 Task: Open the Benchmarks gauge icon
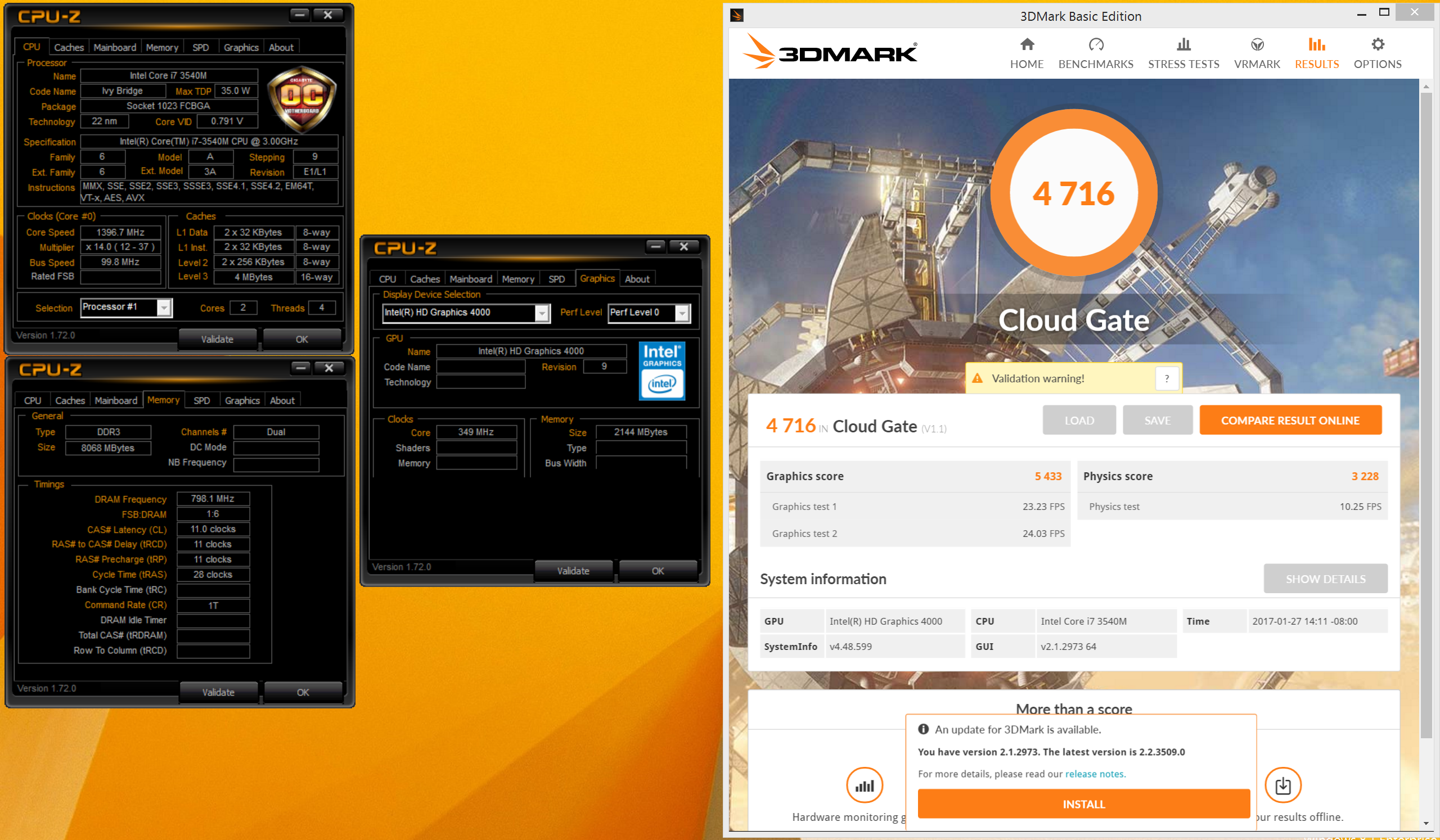click(1095, 44)
